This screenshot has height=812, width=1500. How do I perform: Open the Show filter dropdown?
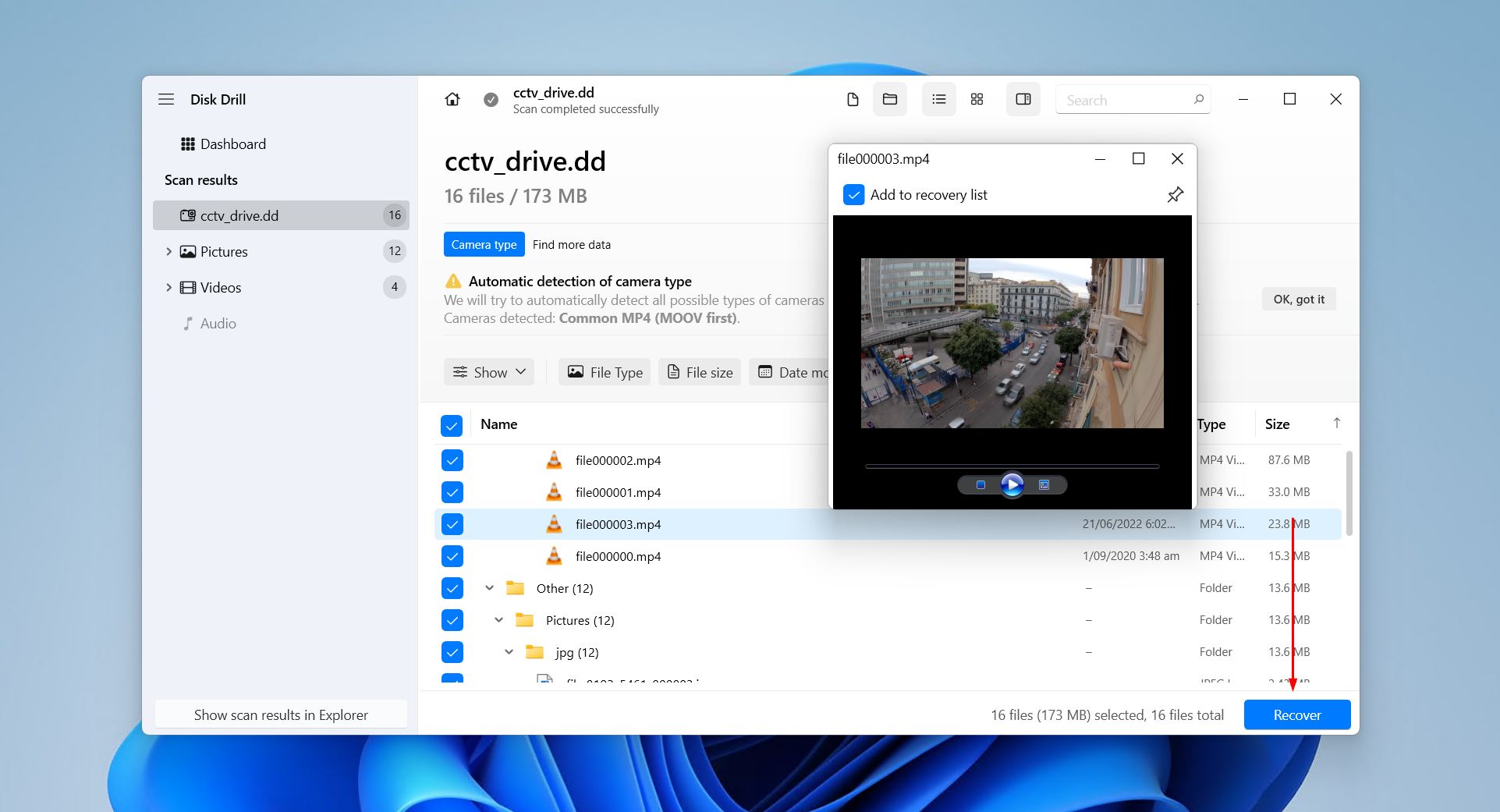(x=489, y=372)
